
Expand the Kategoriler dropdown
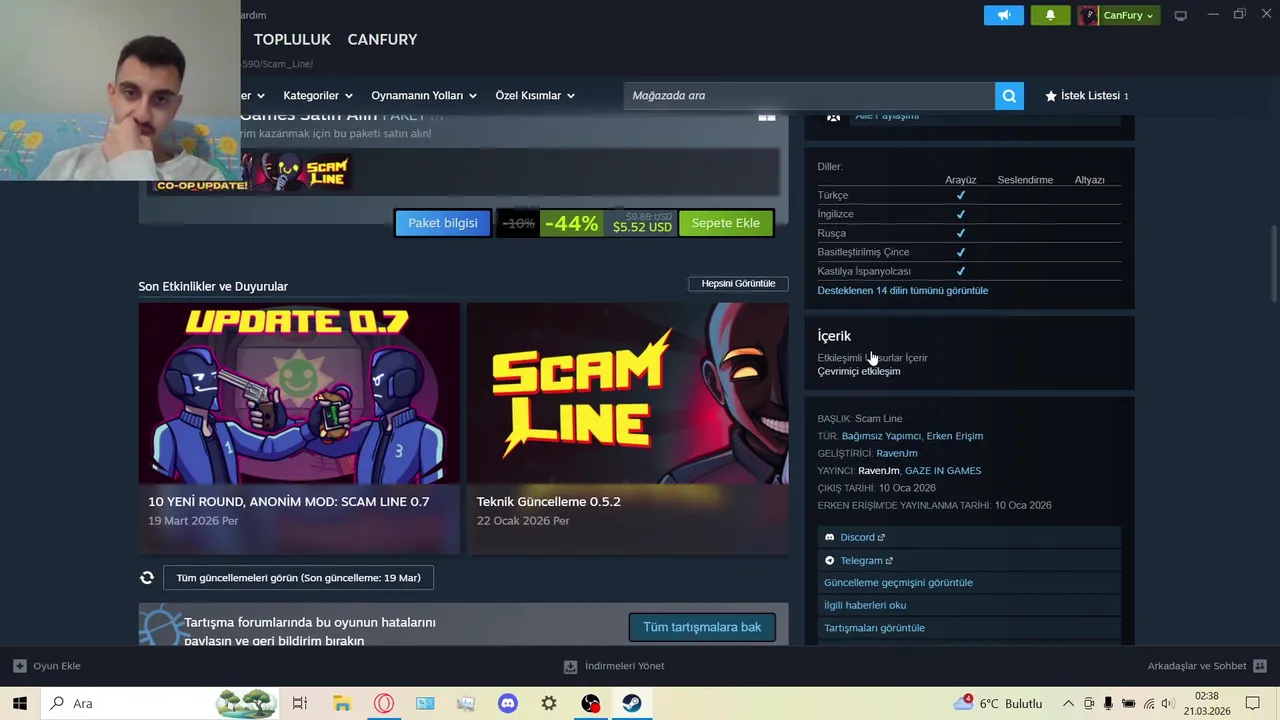pos(318,96)
